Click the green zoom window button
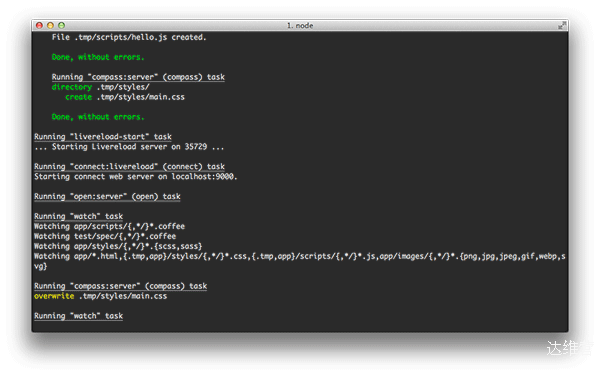The height and width of the screenshot is (376, 600). pos(61,25)
